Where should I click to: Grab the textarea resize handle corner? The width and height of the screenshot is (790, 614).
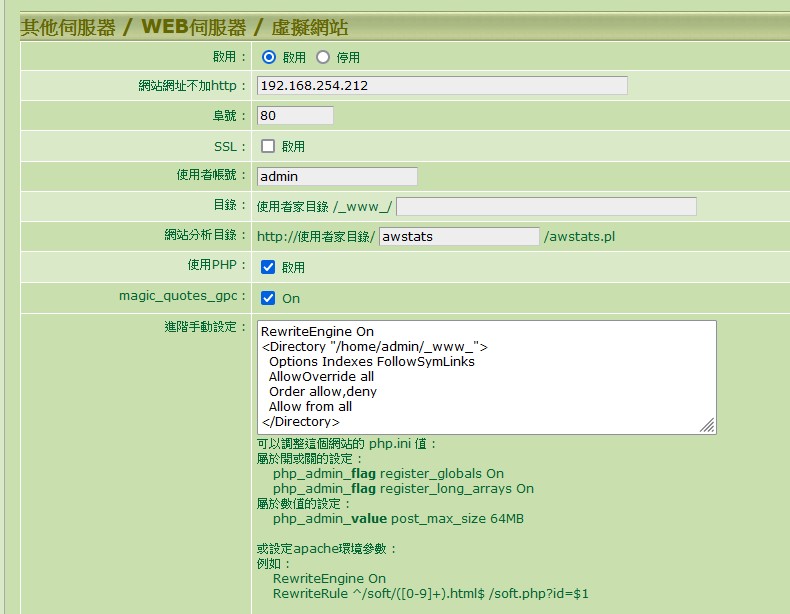(x=708, y=426)
